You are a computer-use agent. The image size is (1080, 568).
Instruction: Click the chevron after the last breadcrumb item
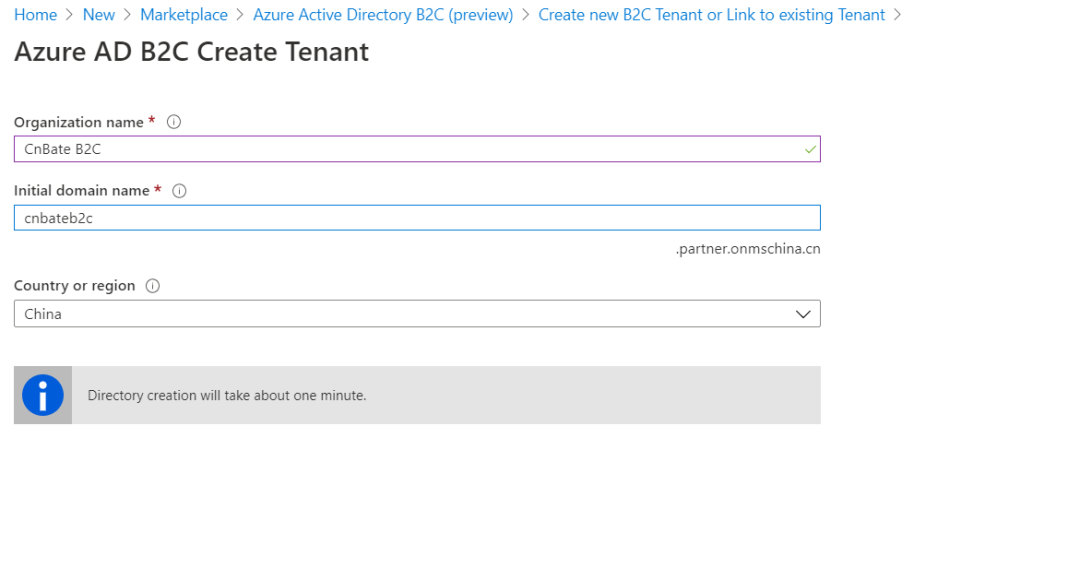[x=897, y=15]
